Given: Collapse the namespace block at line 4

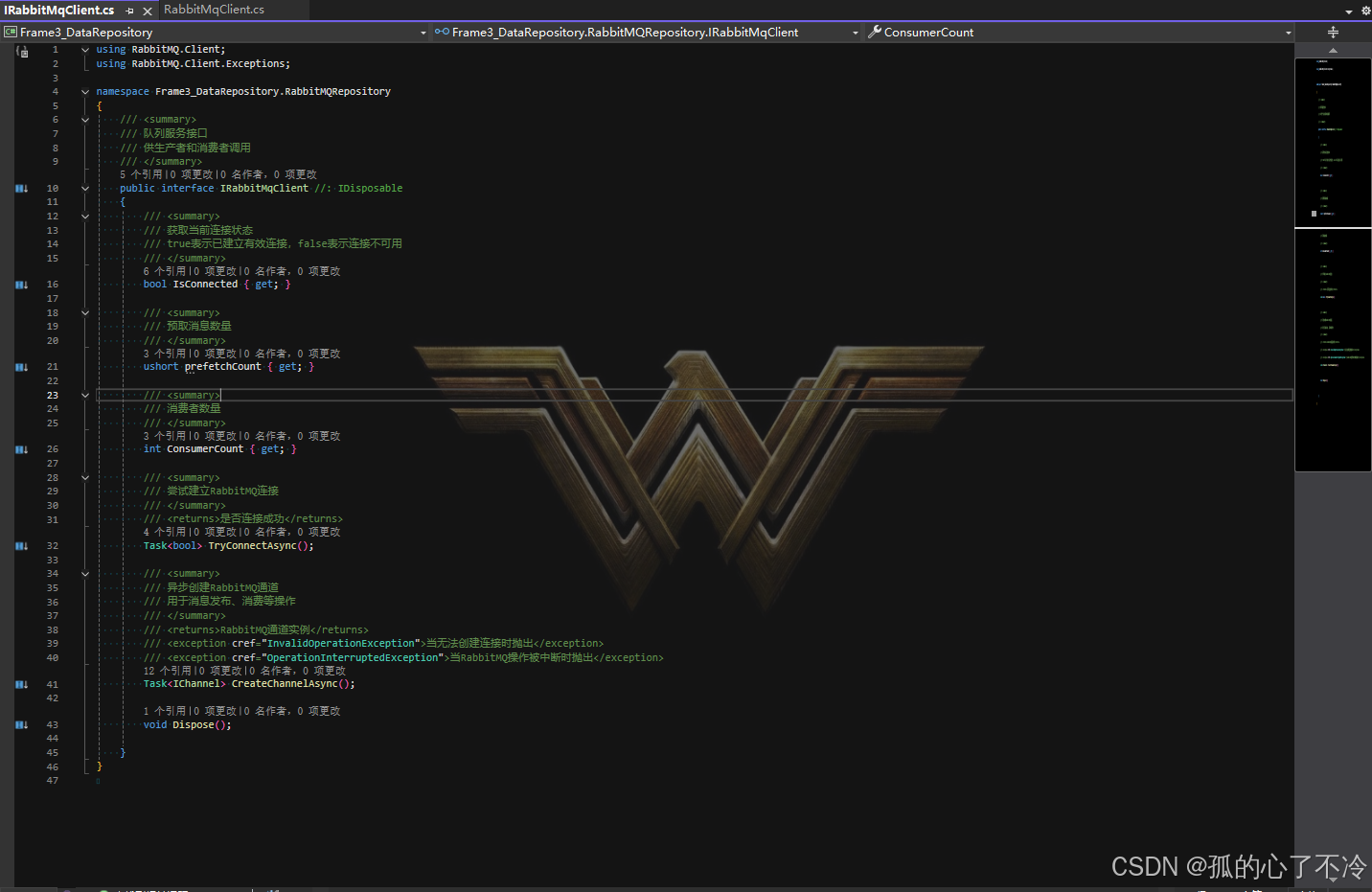Looking at the screenshot, I should (x=85, y=92).
